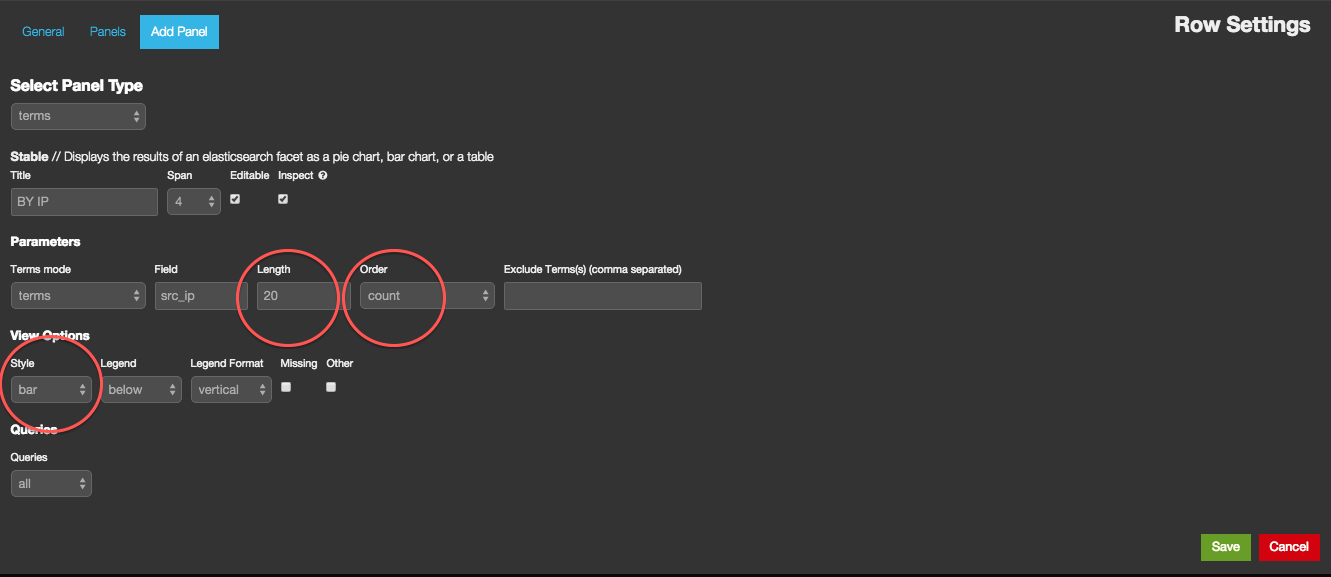1331x577 pixels.
Task: Select the Add Panel tab
Action: (179, 32)
